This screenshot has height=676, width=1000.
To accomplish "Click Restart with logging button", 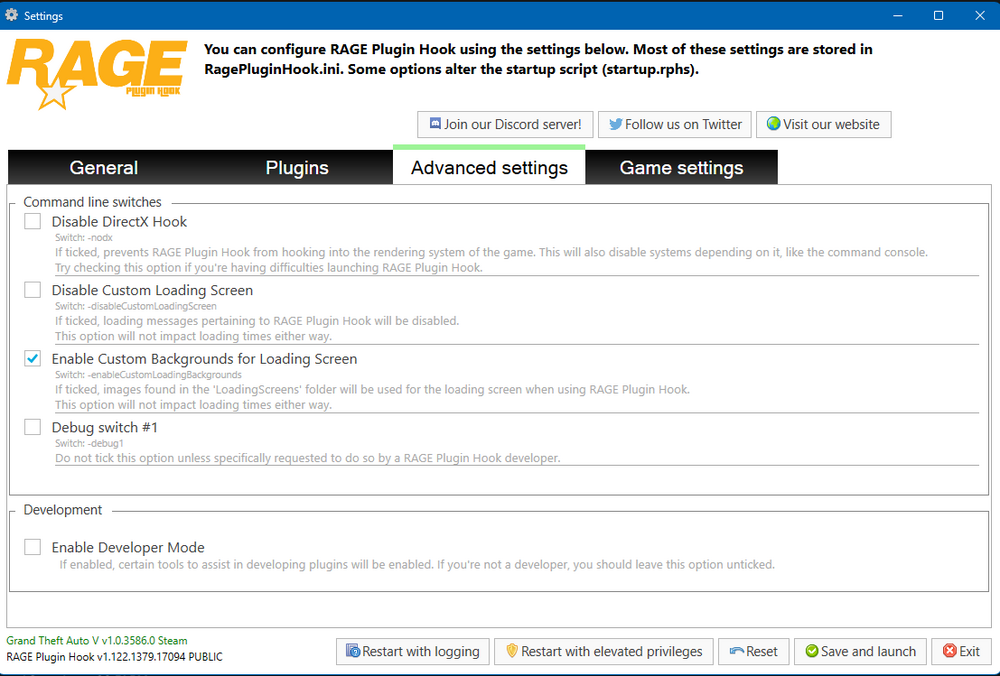I will point(413,651).
